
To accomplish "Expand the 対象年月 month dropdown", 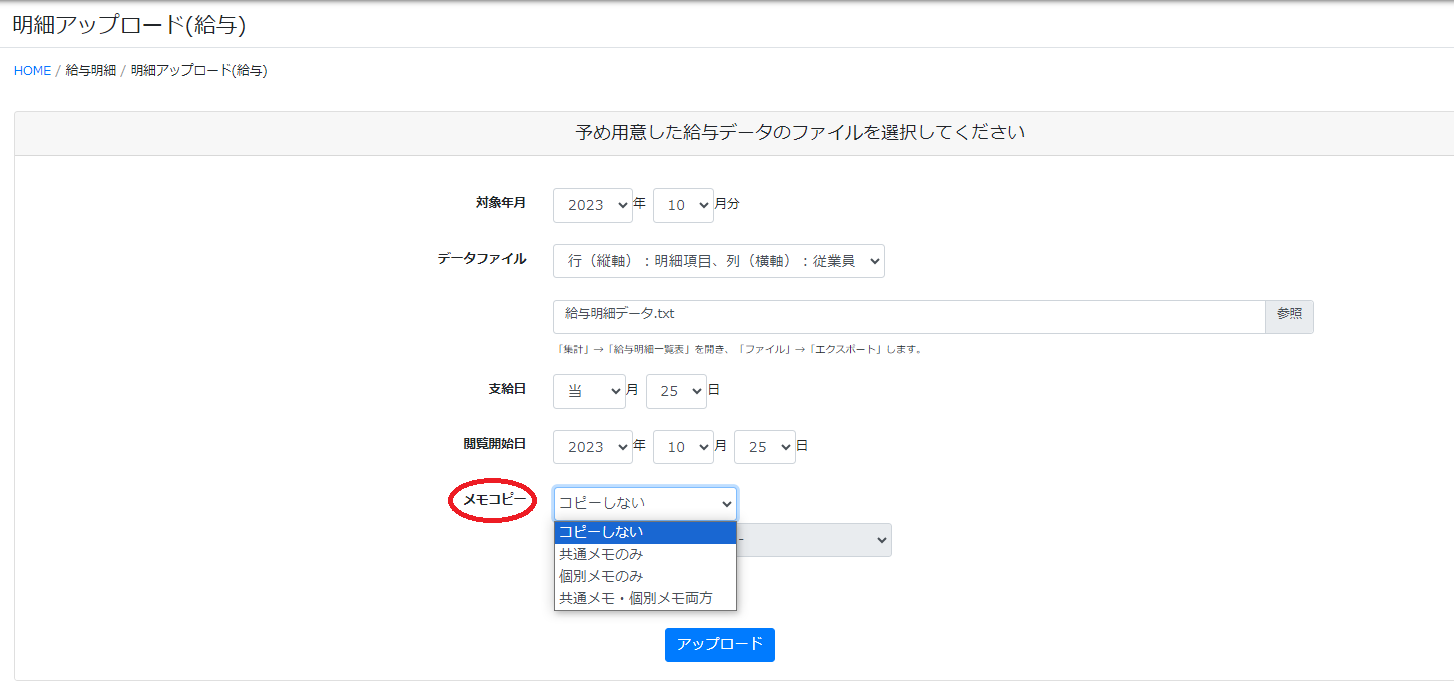I will 683,205.
